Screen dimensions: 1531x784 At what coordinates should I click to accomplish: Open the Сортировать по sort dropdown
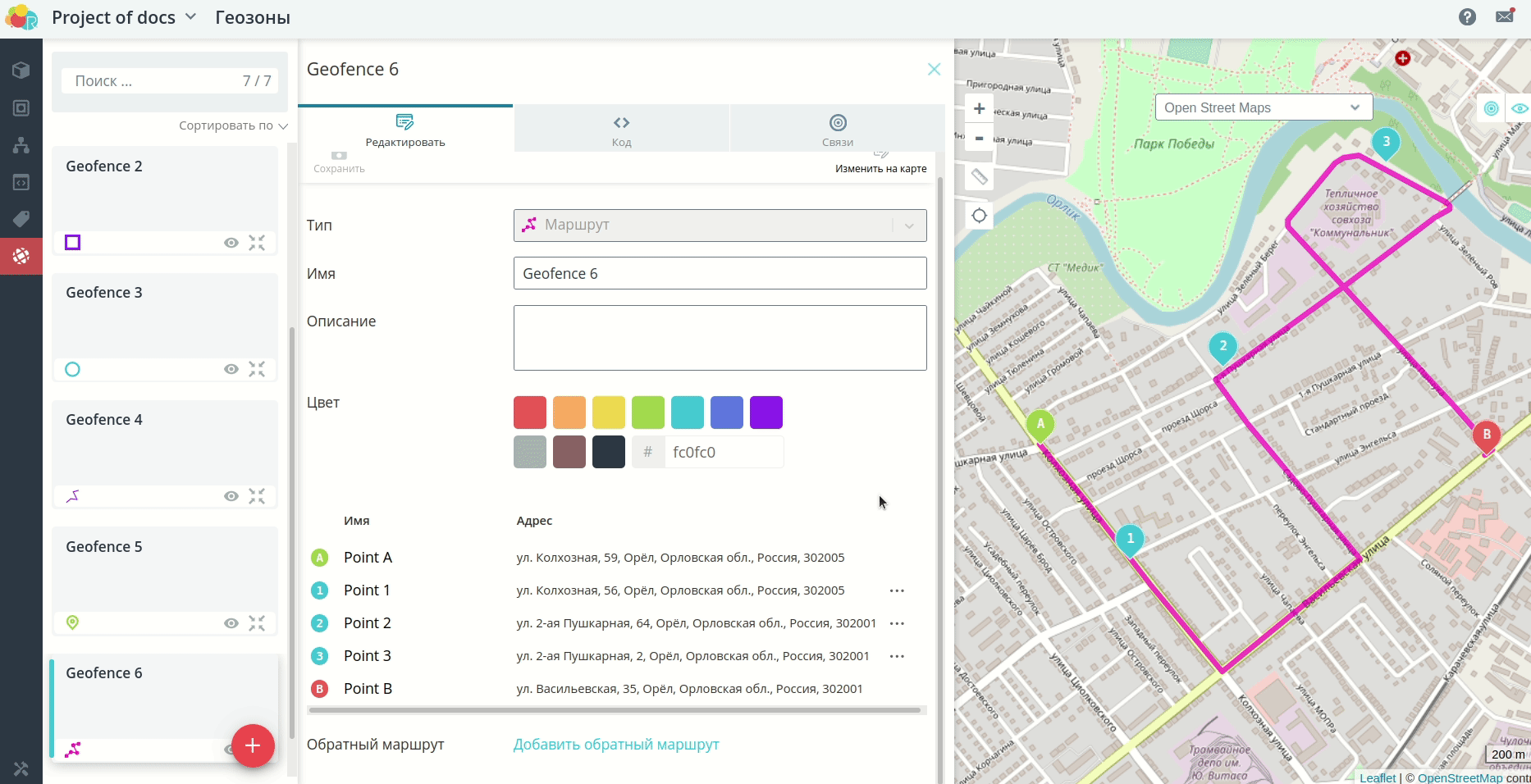tap(233, 125)
